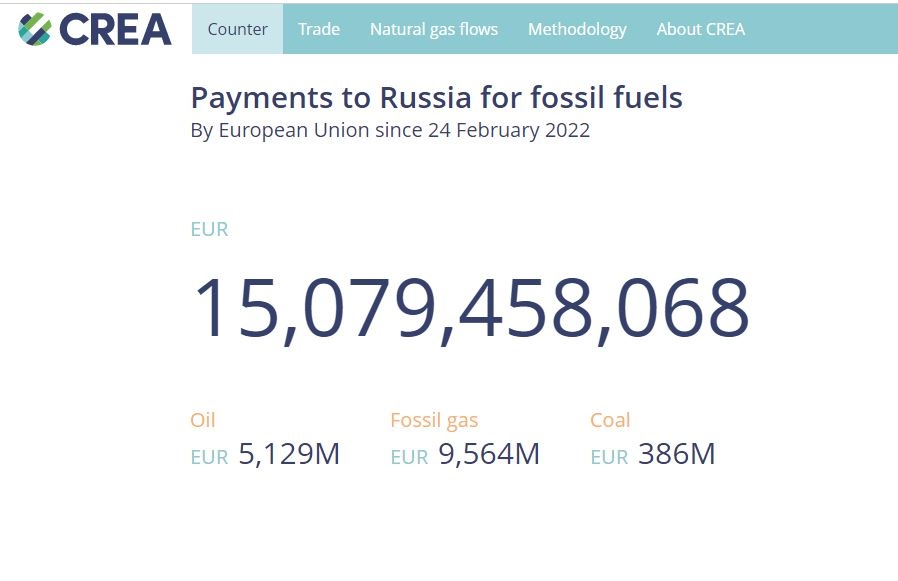Click the coal amount 386M
898x581 pixels.
[677, 455]
